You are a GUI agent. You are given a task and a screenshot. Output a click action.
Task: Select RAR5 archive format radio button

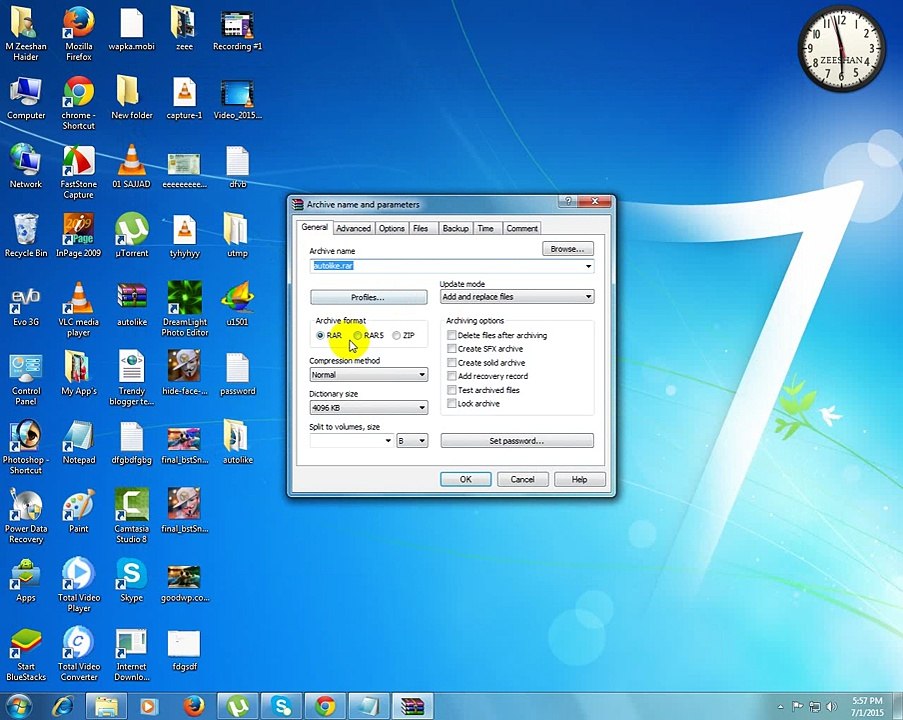coord(358,335)
